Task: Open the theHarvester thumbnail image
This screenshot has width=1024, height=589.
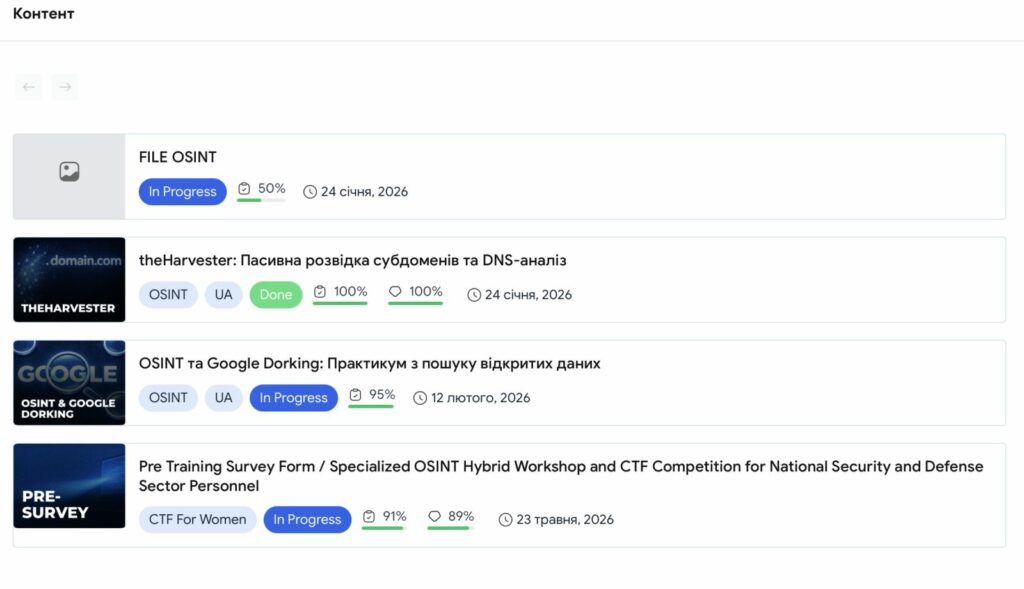Action: click(x=69, y=280)
